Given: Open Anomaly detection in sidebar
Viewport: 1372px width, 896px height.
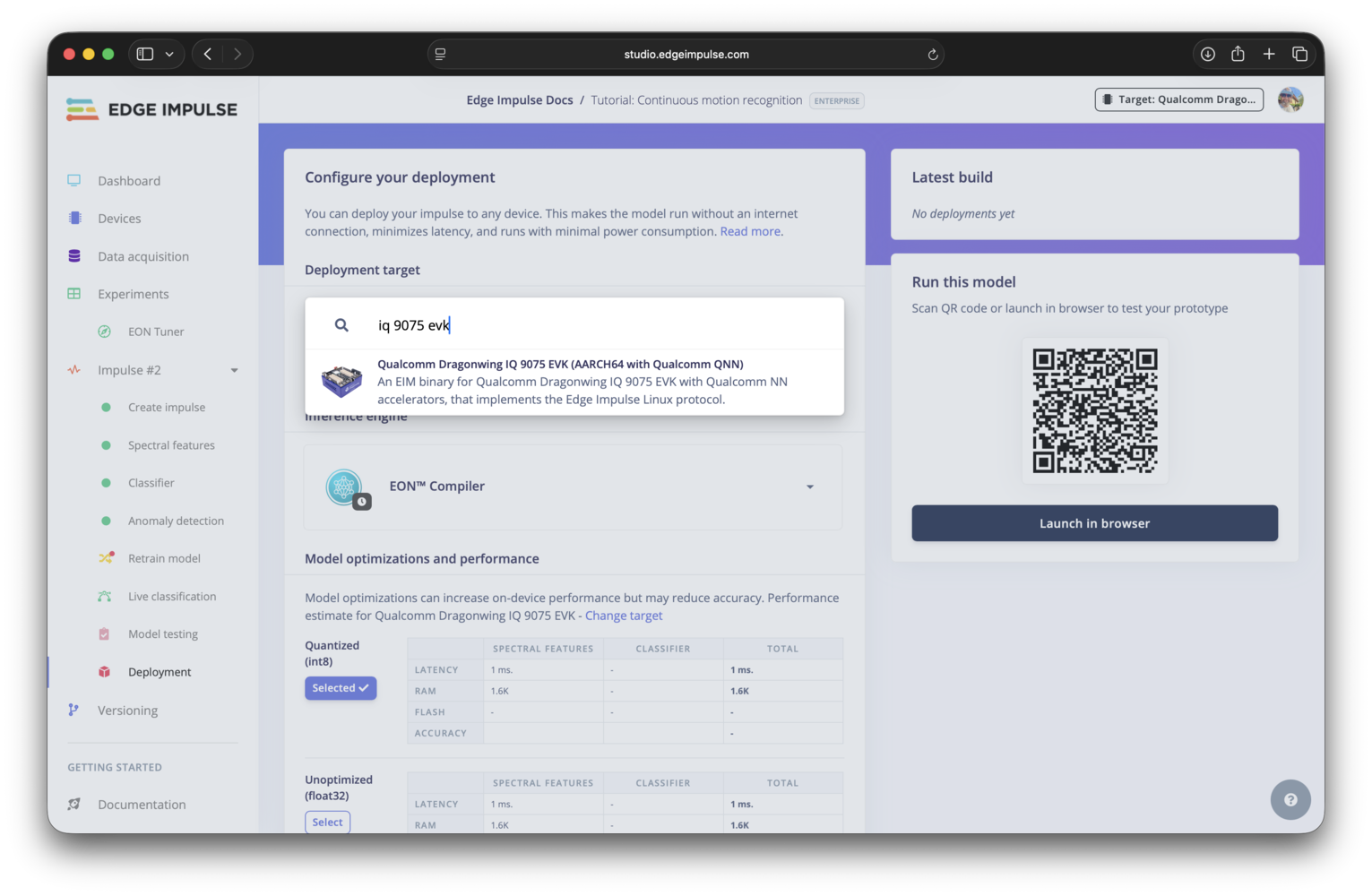Looking at the screenshot, I should pos(176,521).
